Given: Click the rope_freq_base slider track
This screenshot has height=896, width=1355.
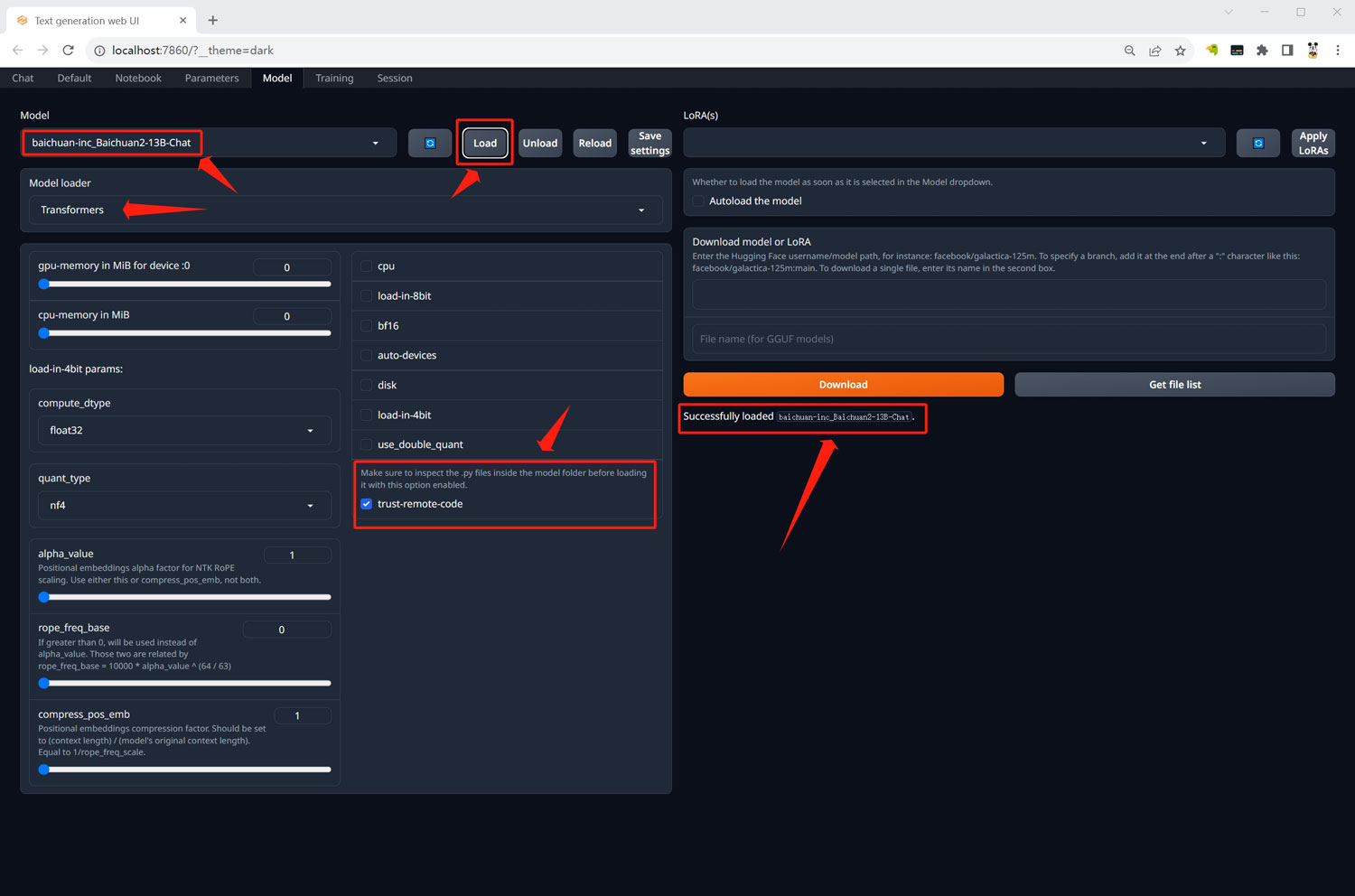Looking at the screenshot, I should 184,683.
